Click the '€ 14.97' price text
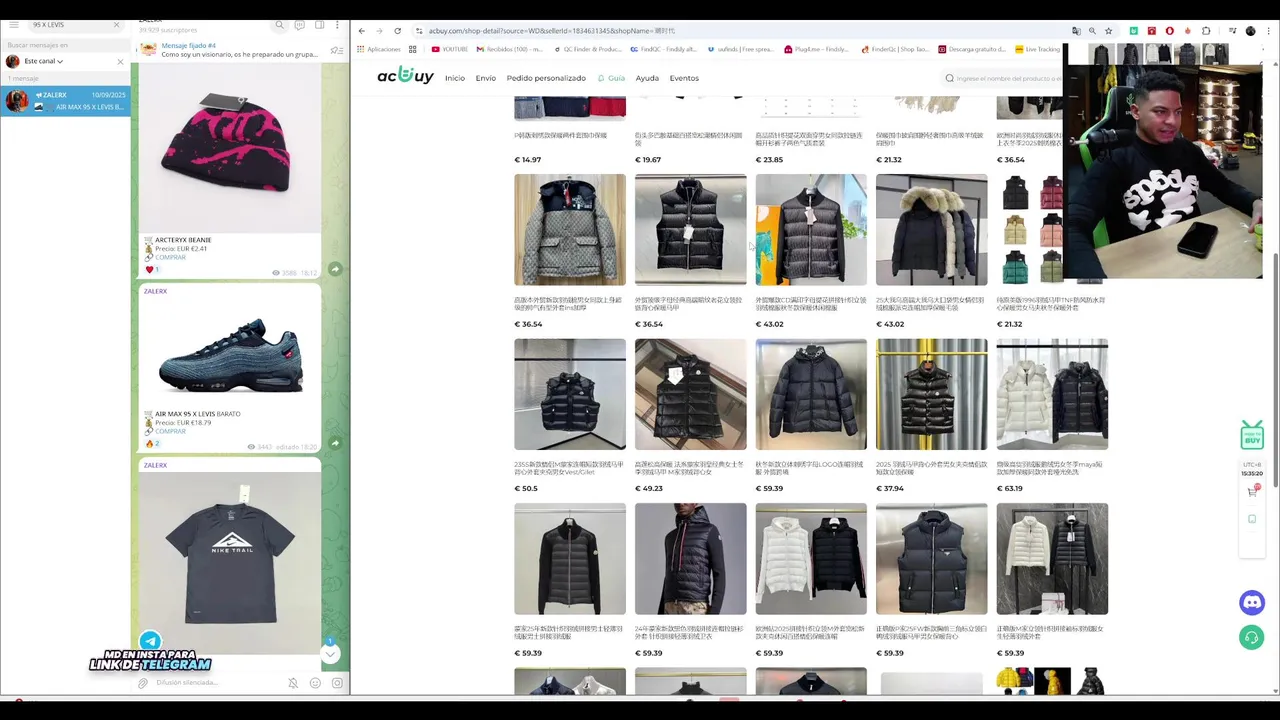 tap(528, 160)
